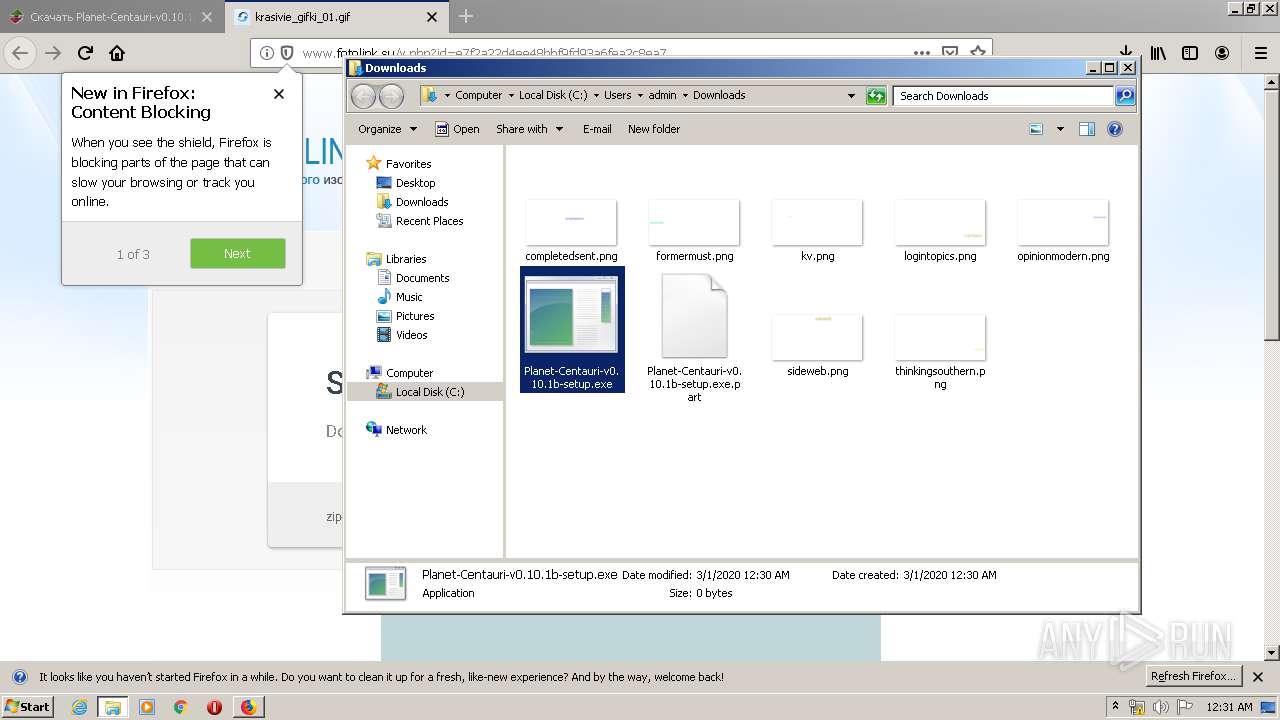Click E-mail toolbar button
This screenshot has height=720, width=1280.
[x=597, y=129]
